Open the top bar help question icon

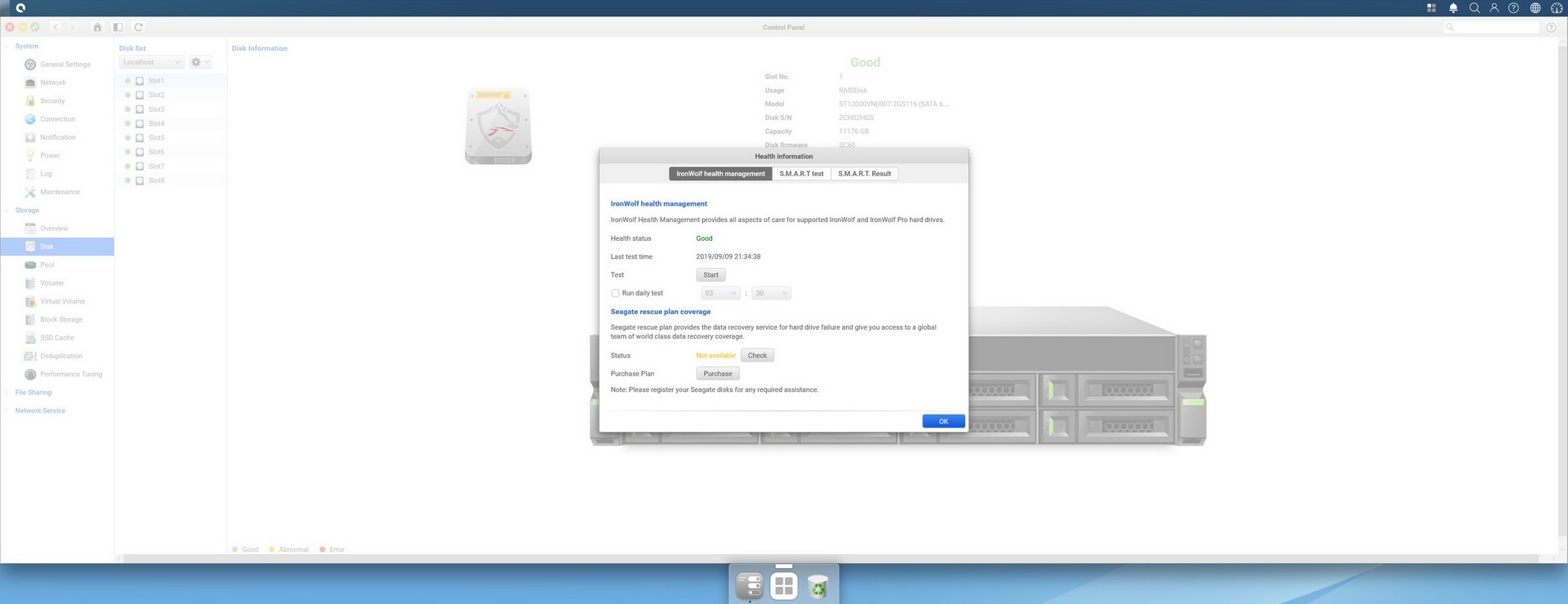[1513, 8]
